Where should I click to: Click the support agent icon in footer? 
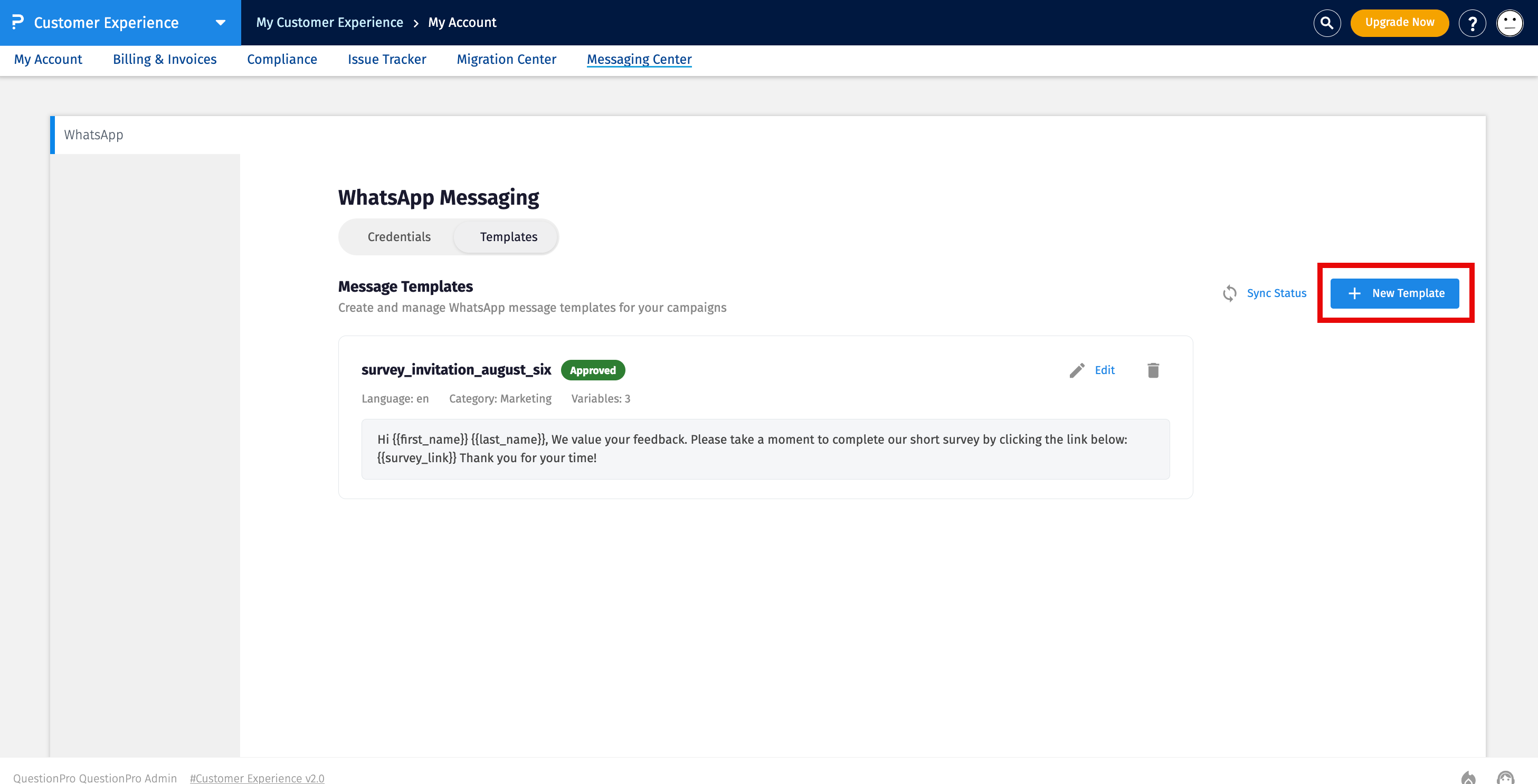coord(1505,777)
